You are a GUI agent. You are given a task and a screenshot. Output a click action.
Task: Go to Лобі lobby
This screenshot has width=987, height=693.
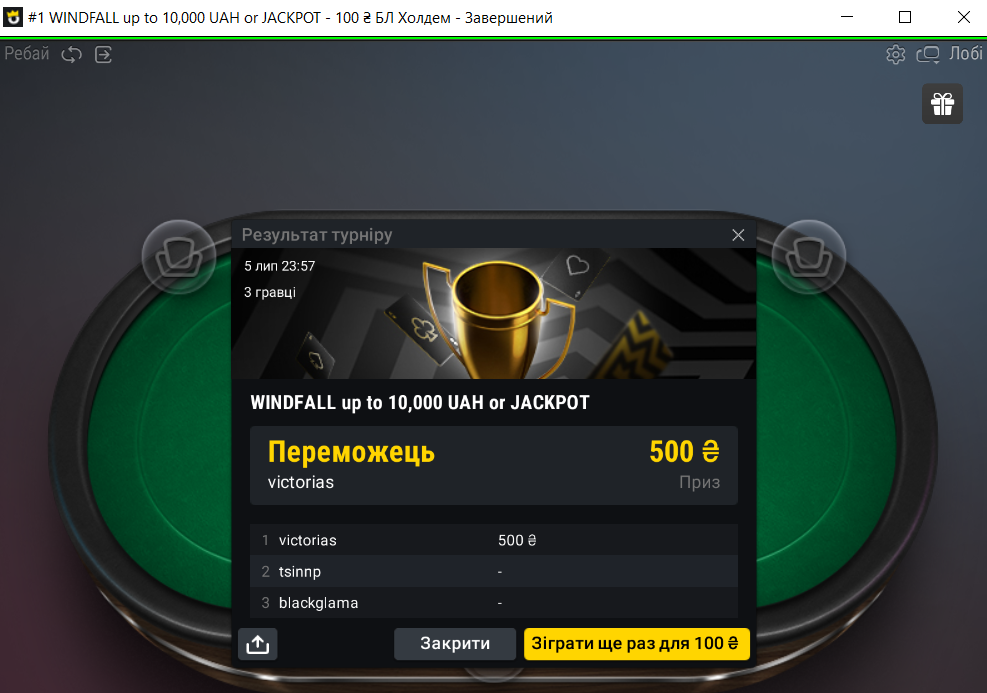tap(966, 54)
